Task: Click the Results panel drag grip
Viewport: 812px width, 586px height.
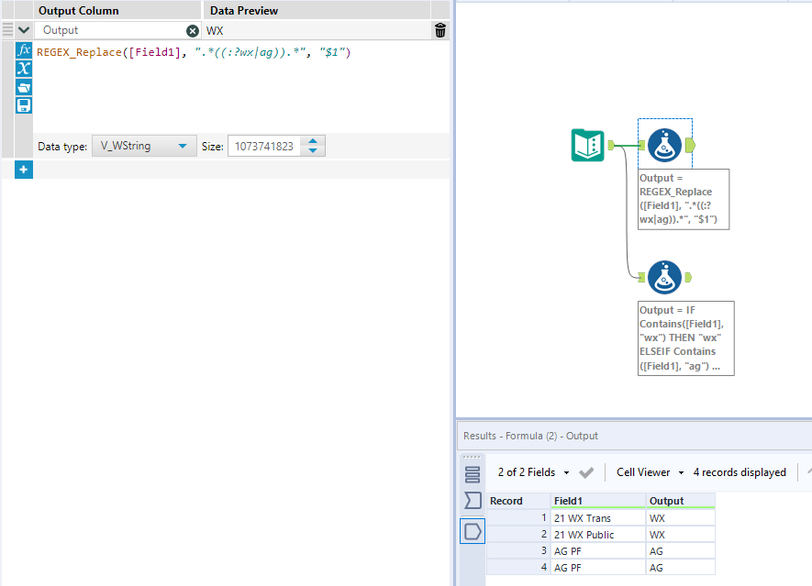Action: (471, 457)
